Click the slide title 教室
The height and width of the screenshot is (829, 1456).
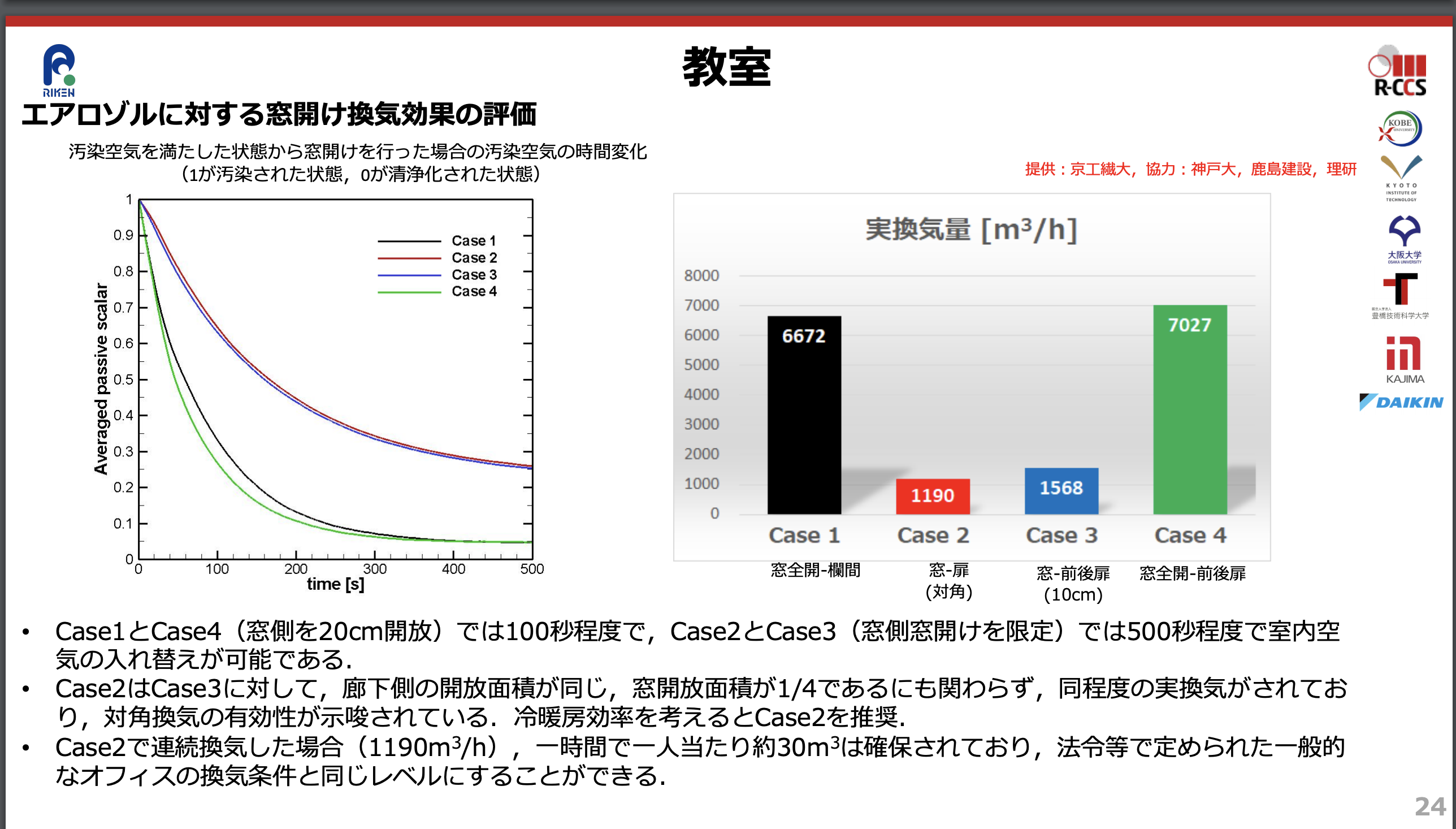pyautogui.click(x=726, y=67)
